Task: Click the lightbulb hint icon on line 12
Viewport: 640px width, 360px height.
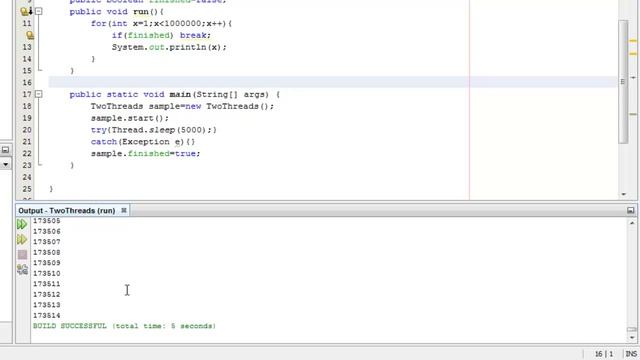Action: point(29,36)
